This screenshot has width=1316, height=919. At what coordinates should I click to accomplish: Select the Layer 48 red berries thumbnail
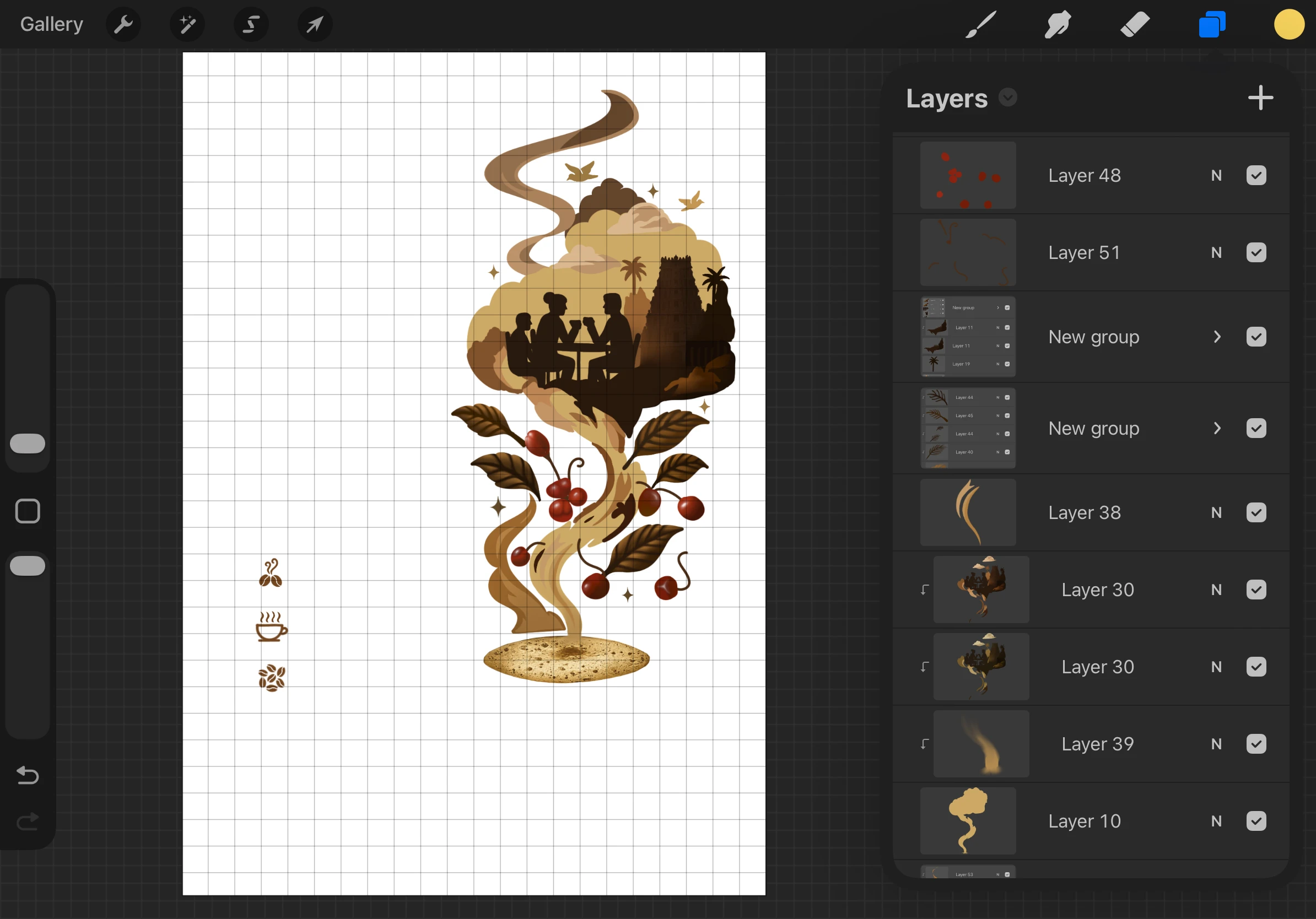968,175
